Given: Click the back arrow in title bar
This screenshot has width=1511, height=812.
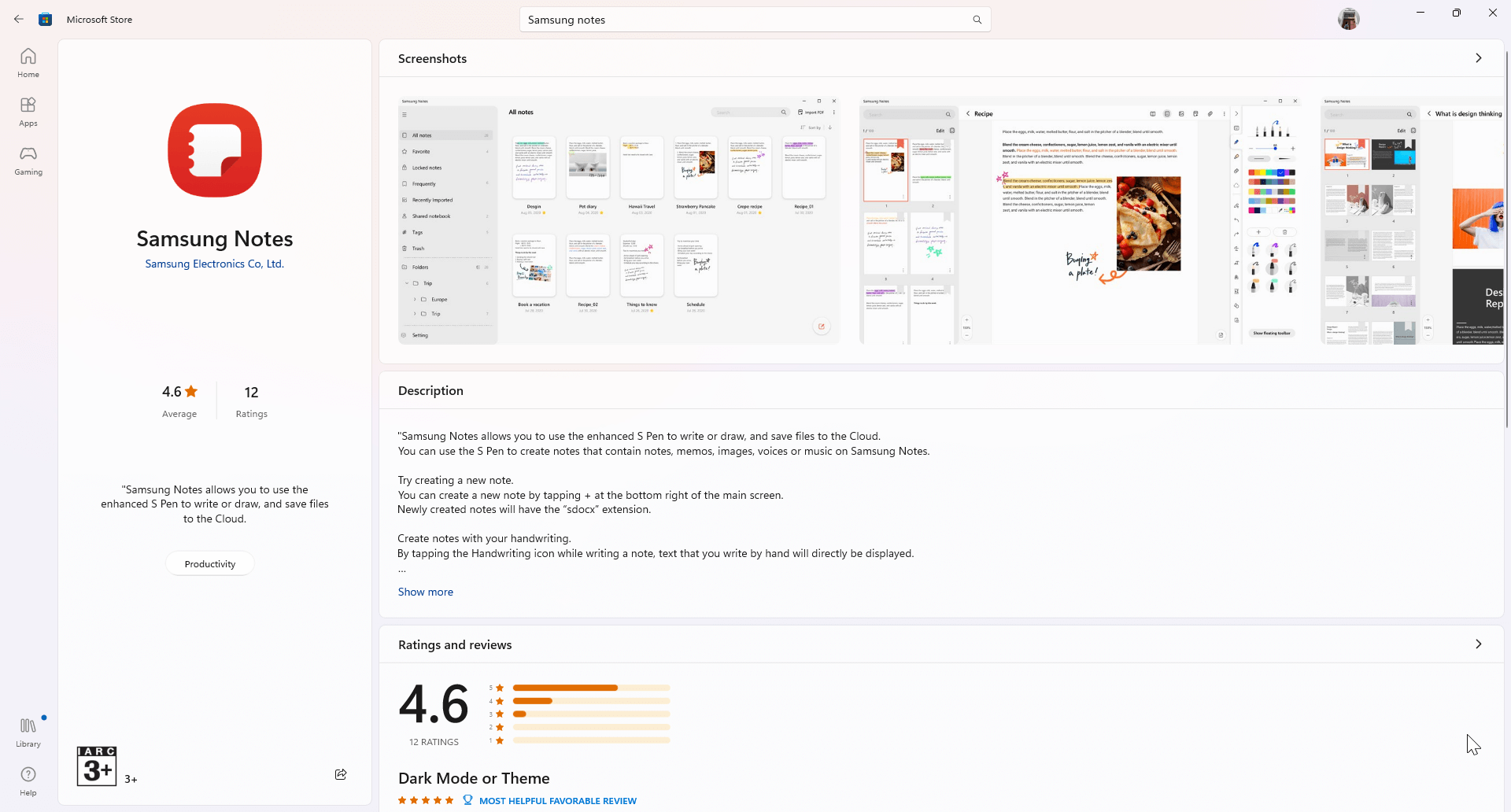Looking at the screenshot, I should point(19,19).
